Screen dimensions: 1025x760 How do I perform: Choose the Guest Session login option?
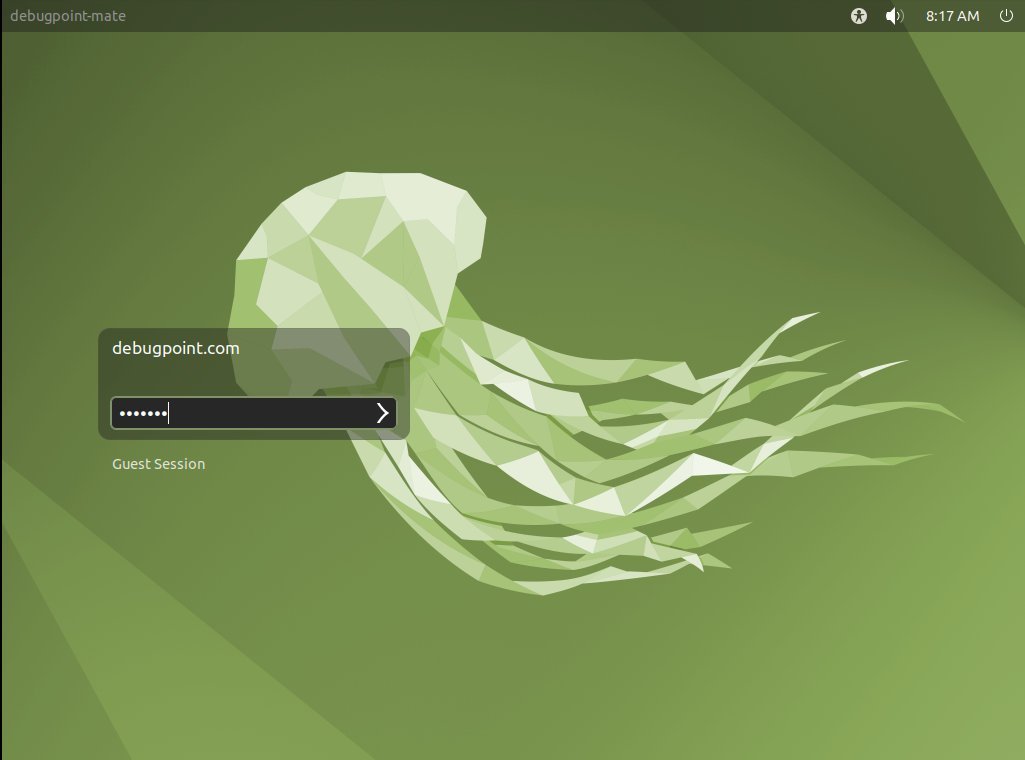158,464
